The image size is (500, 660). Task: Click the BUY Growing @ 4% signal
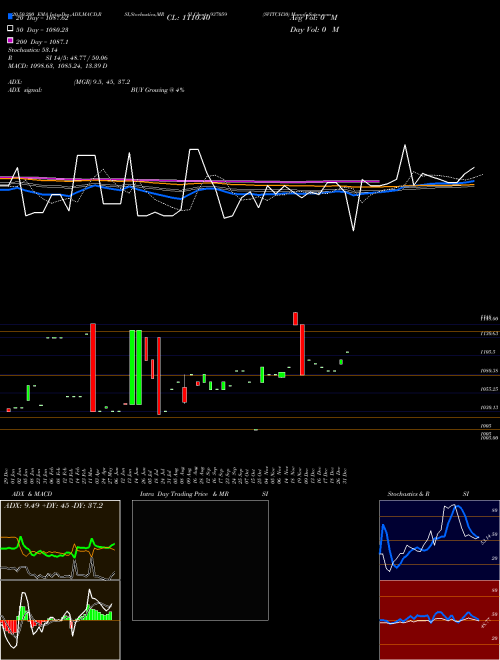click(x=157, y=90)
